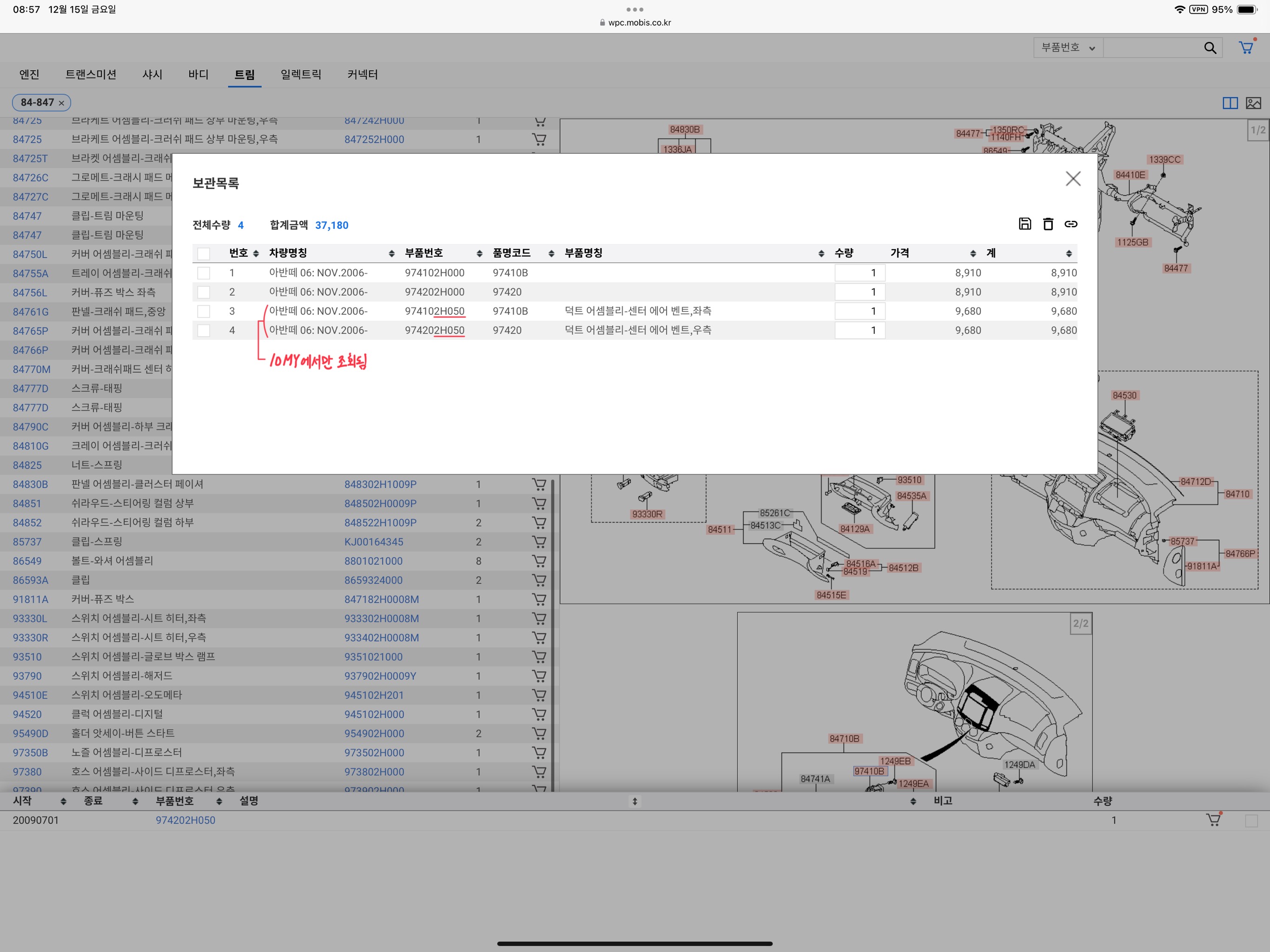Click quantity field for row 3
1270x952 pixels.
860,311
